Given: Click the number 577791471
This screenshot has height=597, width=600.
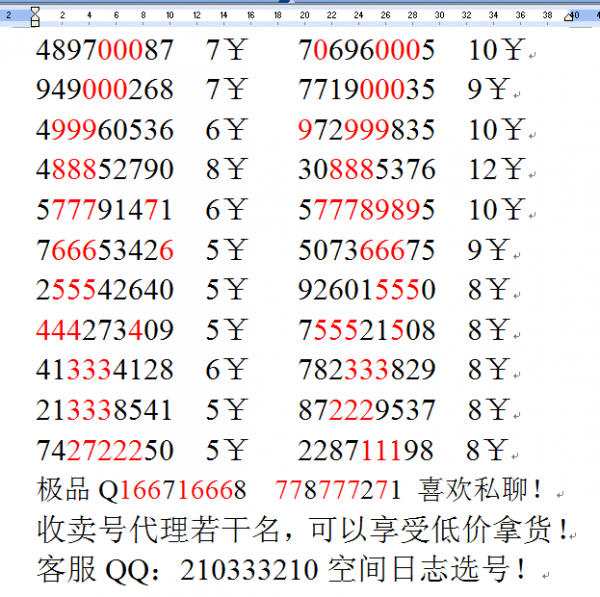Looking at the screenshot, I should tap(104, 210).
